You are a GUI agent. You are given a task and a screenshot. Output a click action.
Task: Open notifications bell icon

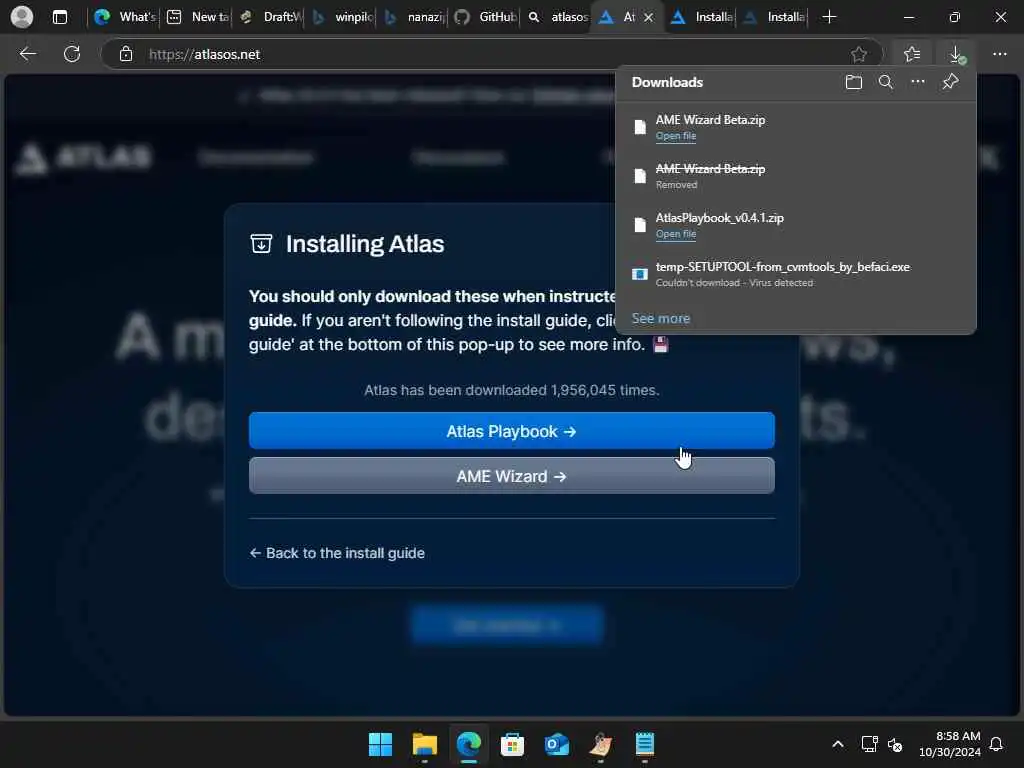point(997,744)
